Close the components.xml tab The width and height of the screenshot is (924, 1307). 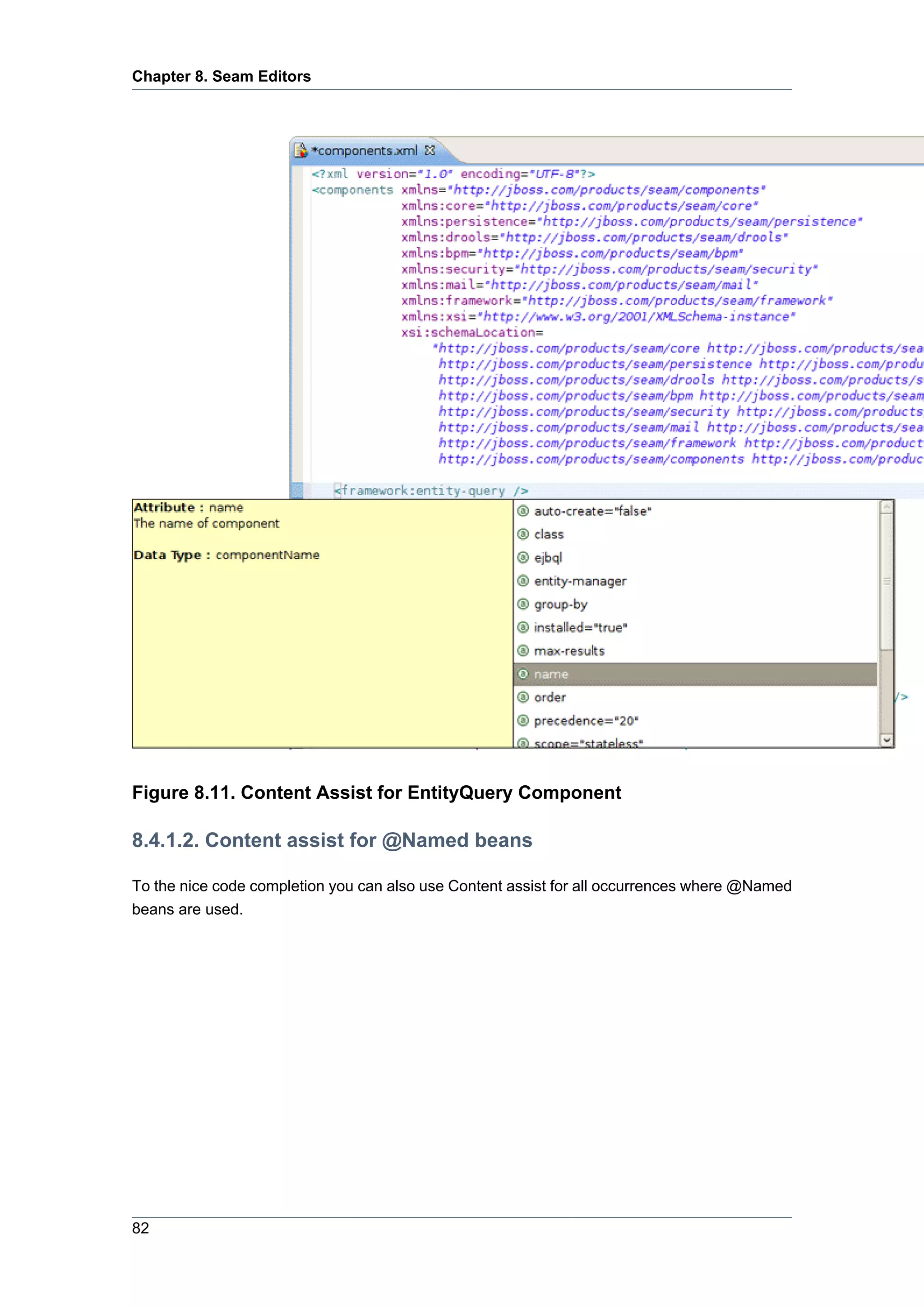point(430,150)
